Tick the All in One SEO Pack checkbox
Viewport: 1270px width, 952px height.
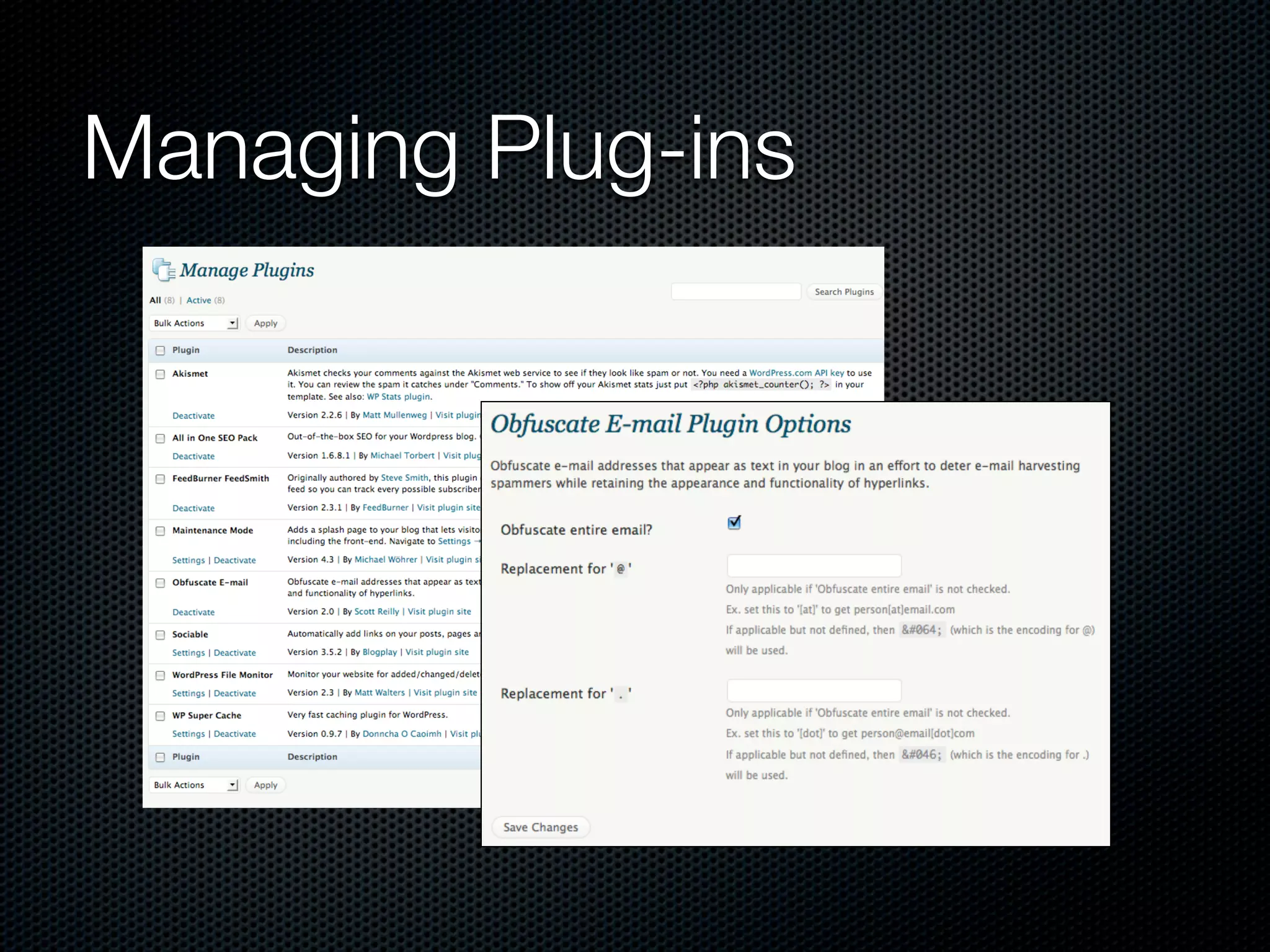pos(160,438)
